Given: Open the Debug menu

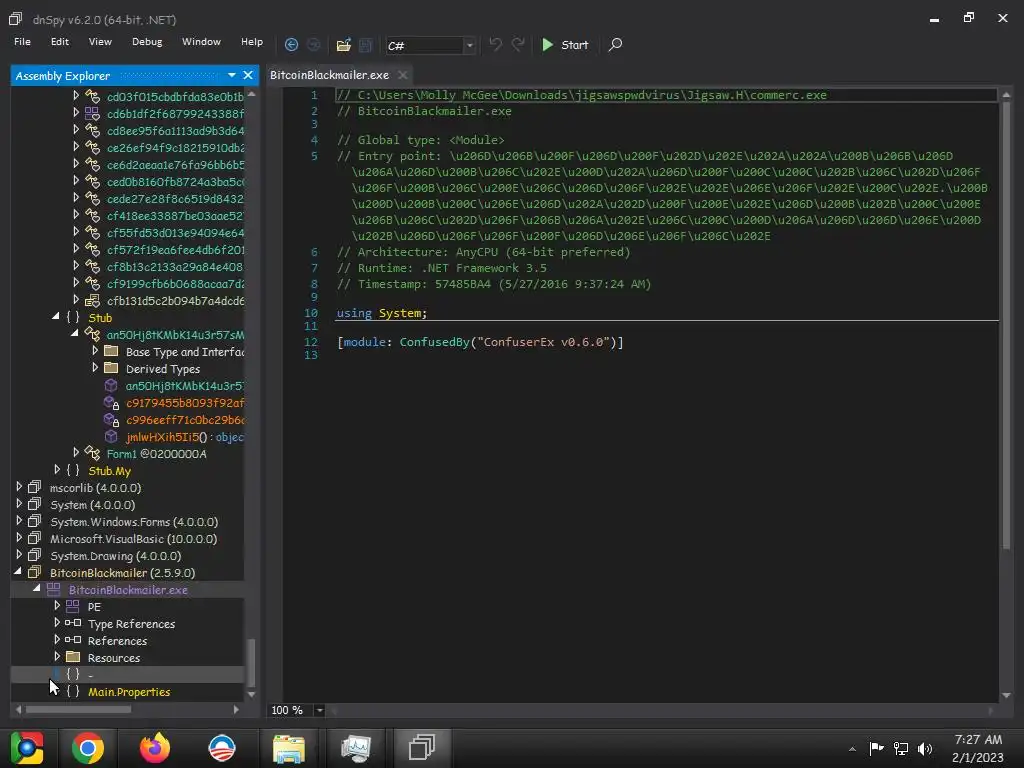Looking at the screenshot, I should point(147,41).
